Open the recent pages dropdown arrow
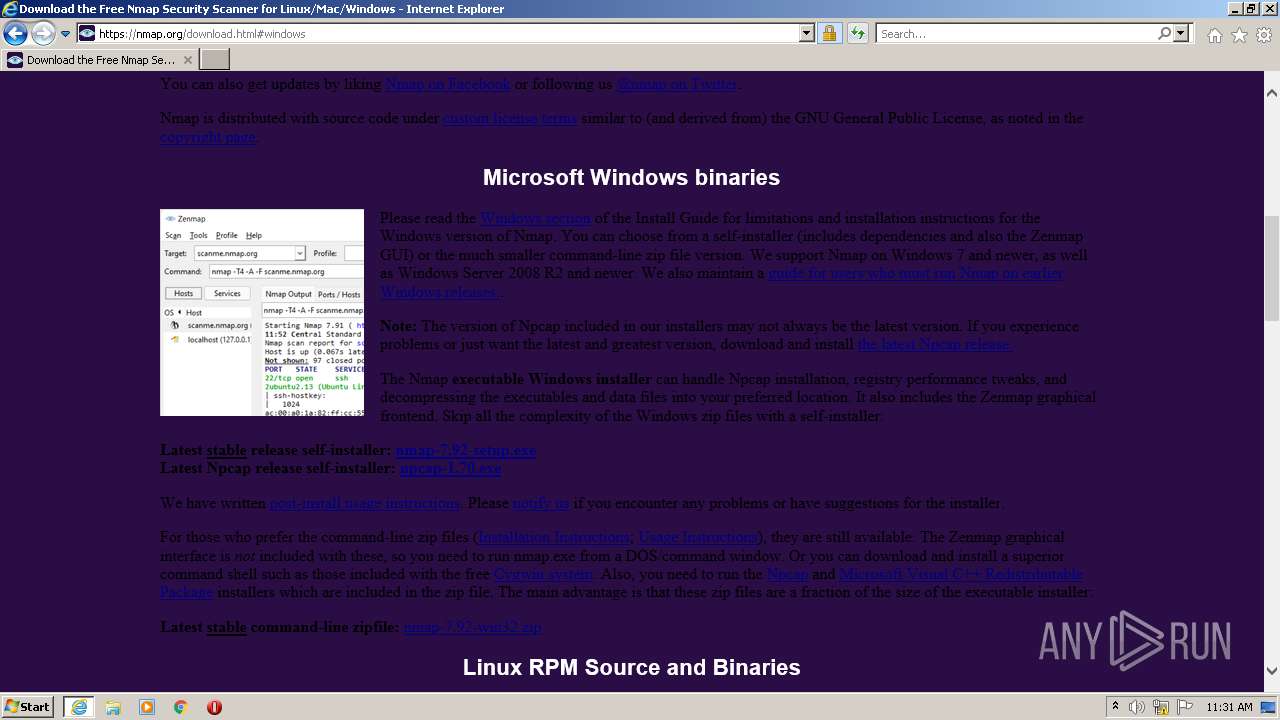Viewport: 1280px width, 720px height. (65, 34)
